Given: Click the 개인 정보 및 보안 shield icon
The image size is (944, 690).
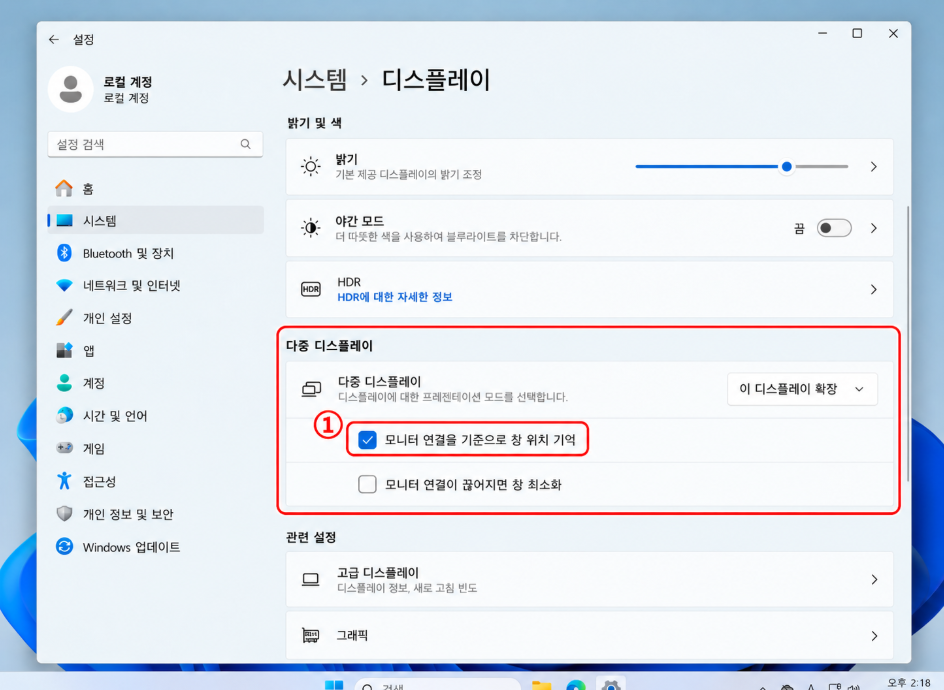Looking at the screenshot, I should (64, 514).
